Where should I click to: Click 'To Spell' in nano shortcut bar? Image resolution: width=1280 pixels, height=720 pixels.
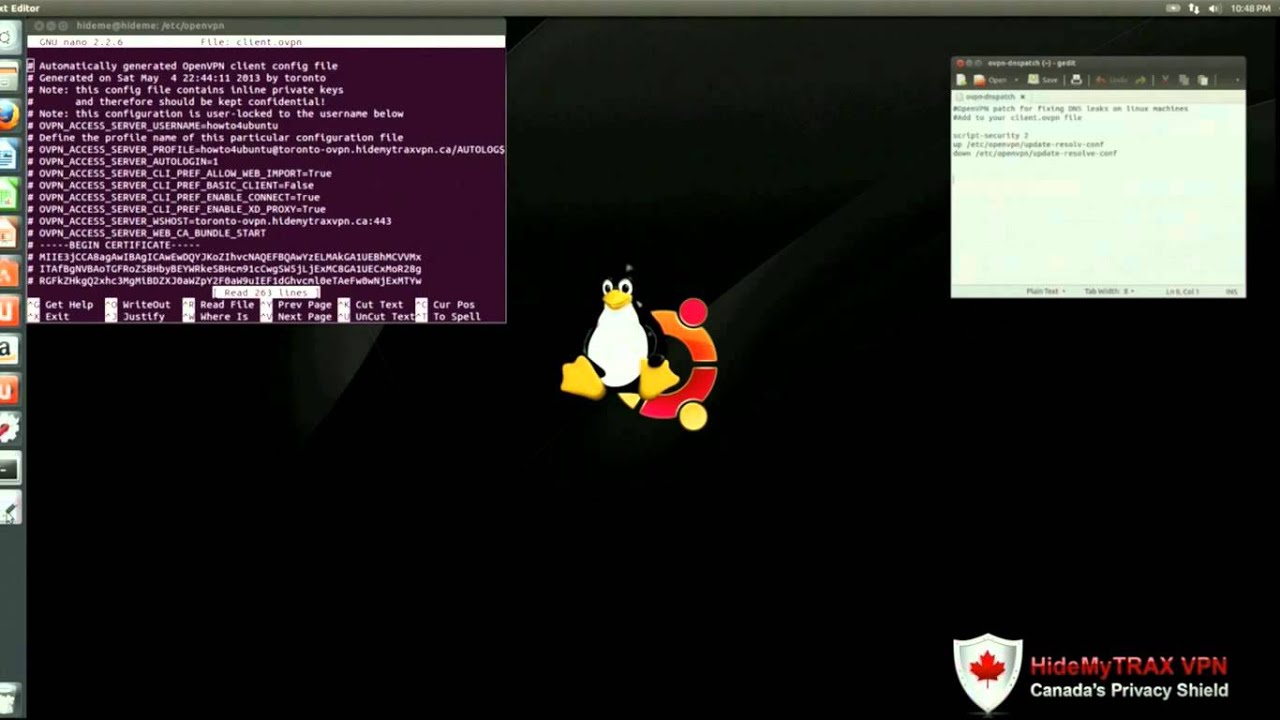[x=457, y=317]
